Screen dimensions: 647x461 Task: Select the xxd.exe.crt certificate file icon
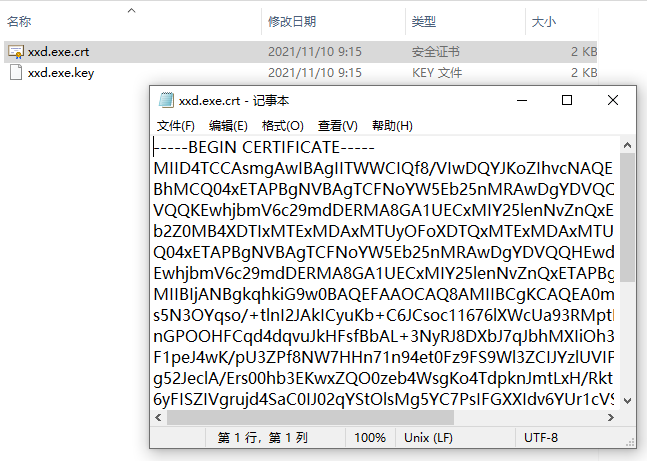click(x=15, y=51)
